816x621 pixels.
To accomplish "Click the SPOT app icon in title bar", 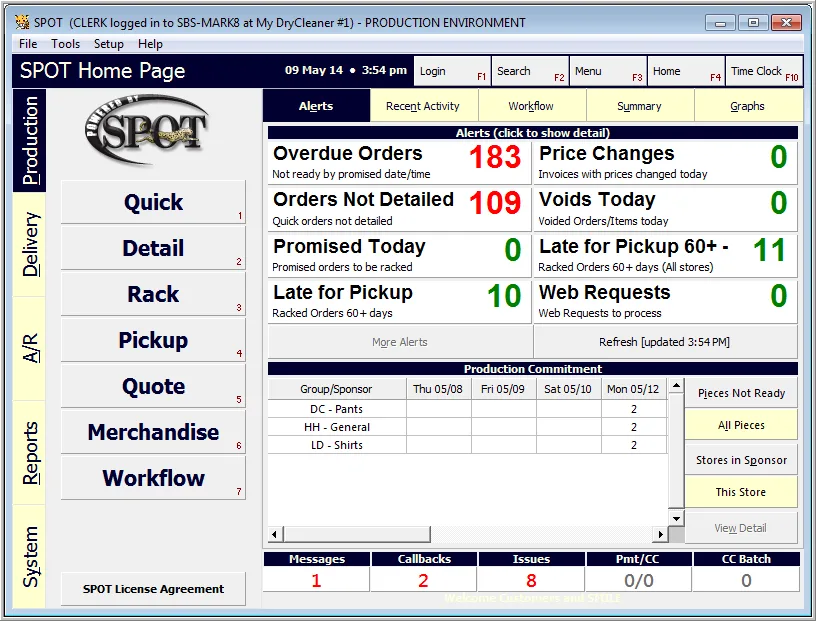I will point(22,22).
